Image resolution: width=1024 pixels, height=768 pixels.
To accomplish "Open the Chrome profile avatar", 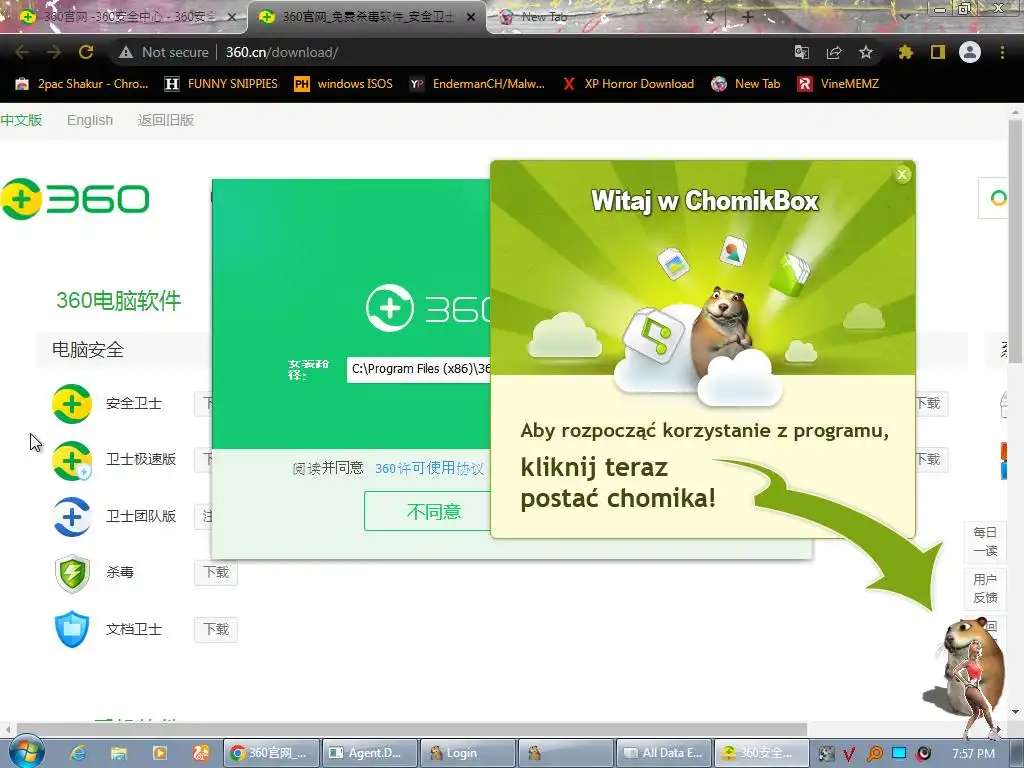I will point(970,52).
